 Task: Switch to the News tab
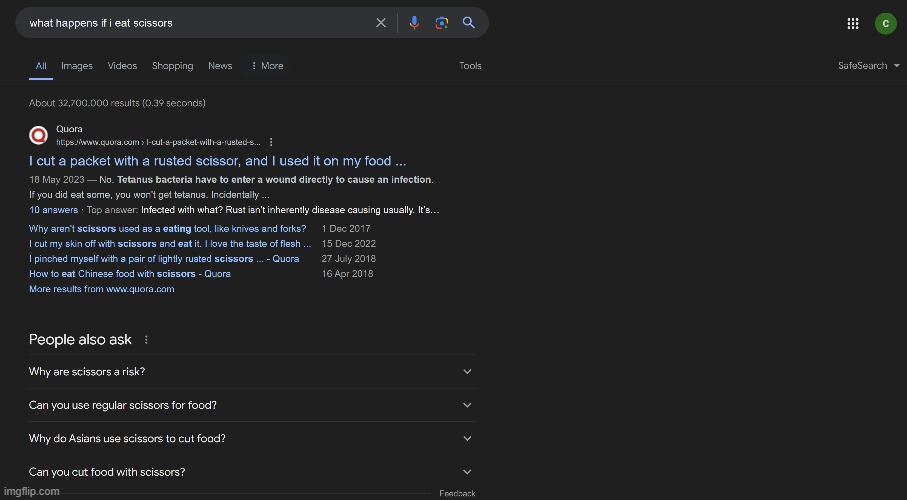220,66
